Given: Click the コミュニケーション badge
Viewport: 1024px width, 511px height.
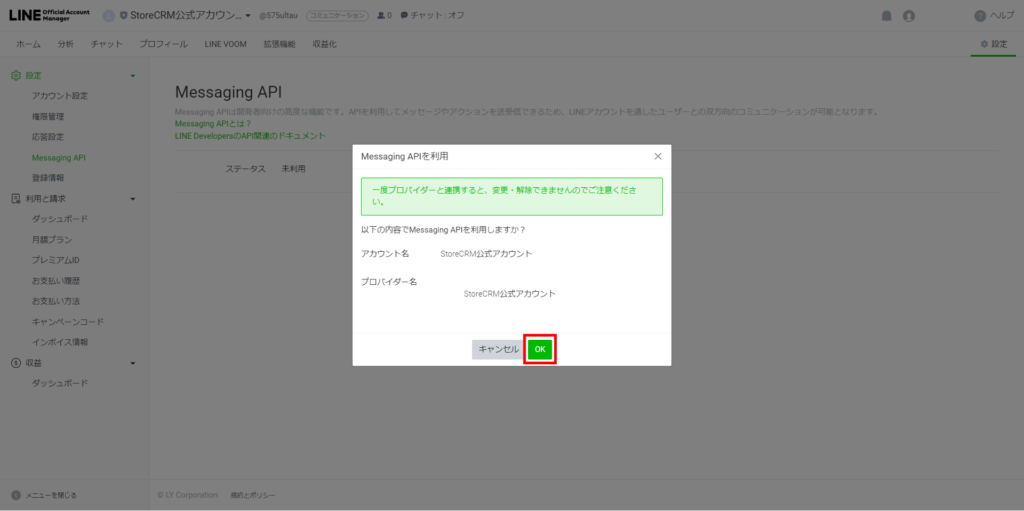Looking at the screenshot, I should click(x=337, y=16).
